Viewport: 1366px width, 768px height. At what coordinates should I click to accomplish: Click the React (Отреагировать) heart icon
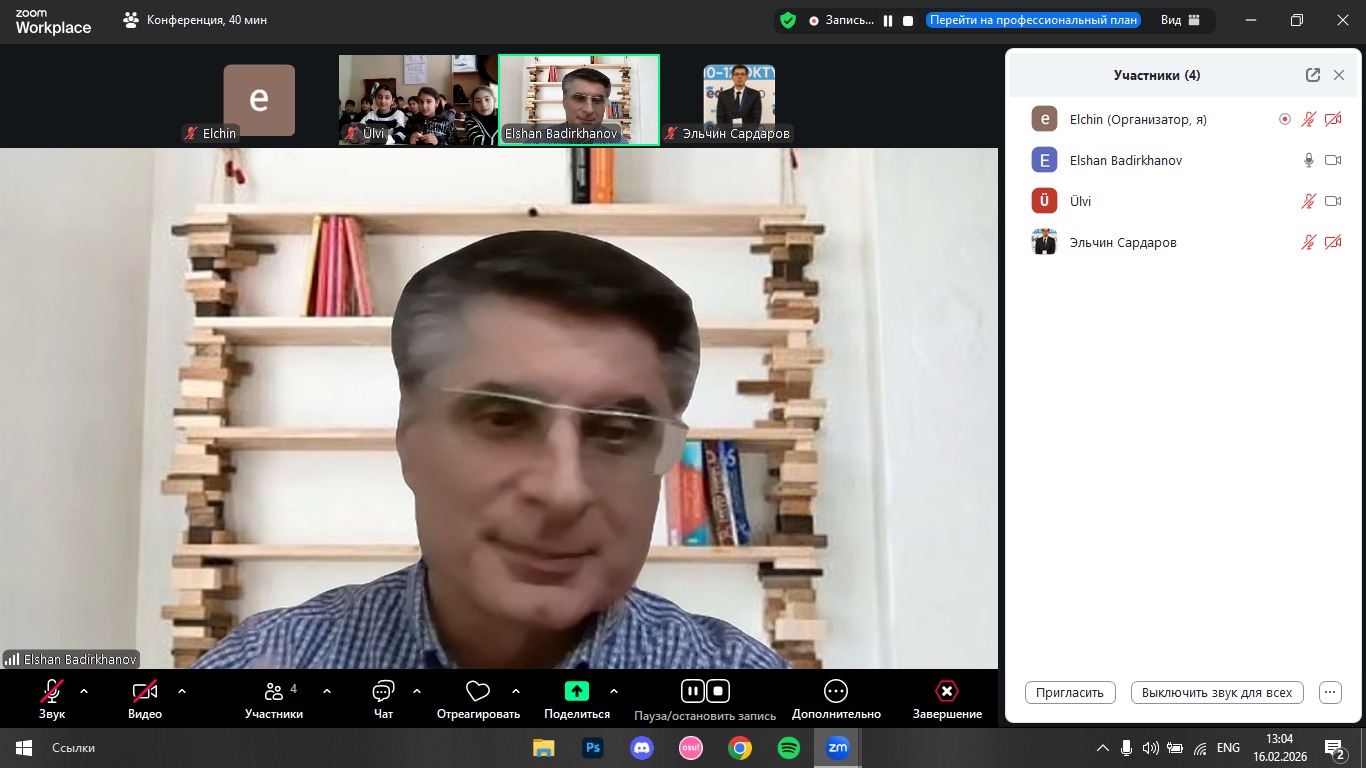point(478,691)
